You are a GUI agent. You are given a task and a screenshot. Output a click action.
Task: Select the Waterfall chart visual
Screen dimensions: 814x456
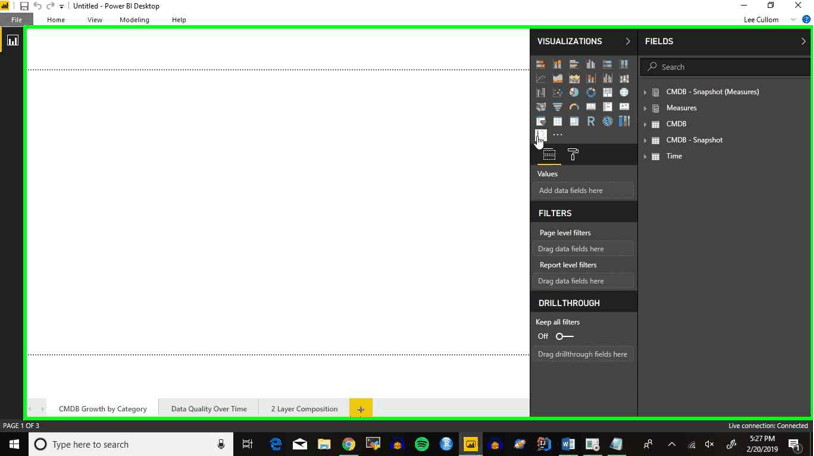click(540, 92)
